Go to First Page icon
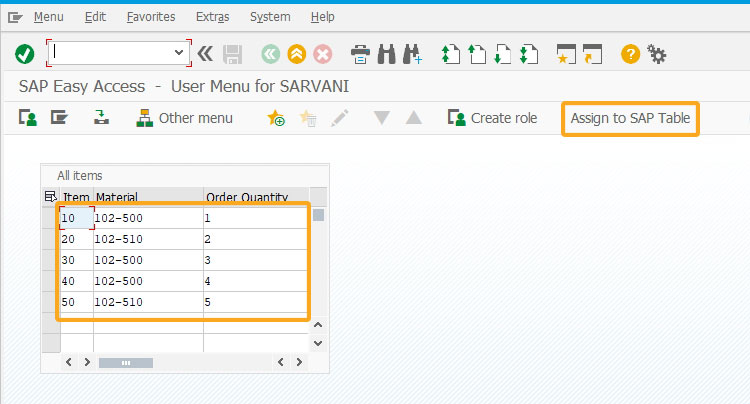Viewport: 750px width, 404px height. point(451,54)
